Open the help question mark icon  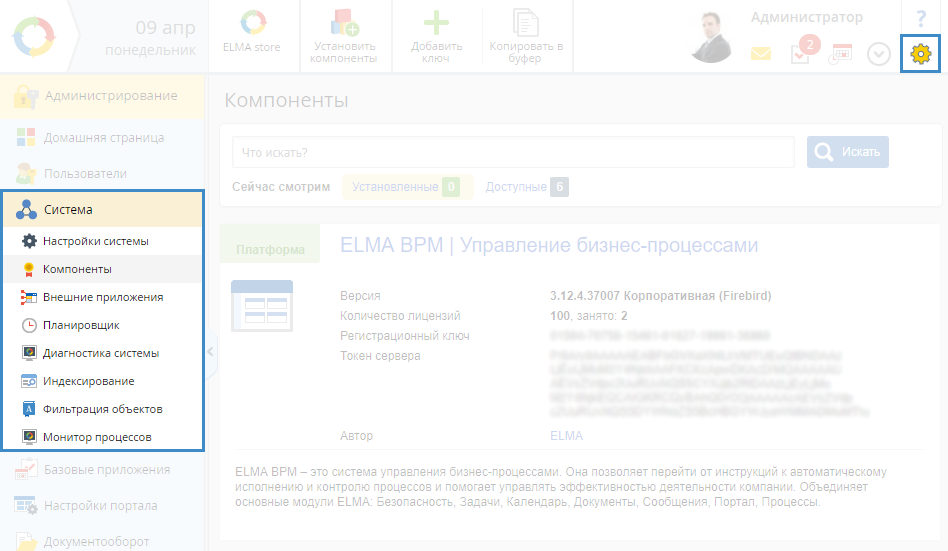(921, 18)
